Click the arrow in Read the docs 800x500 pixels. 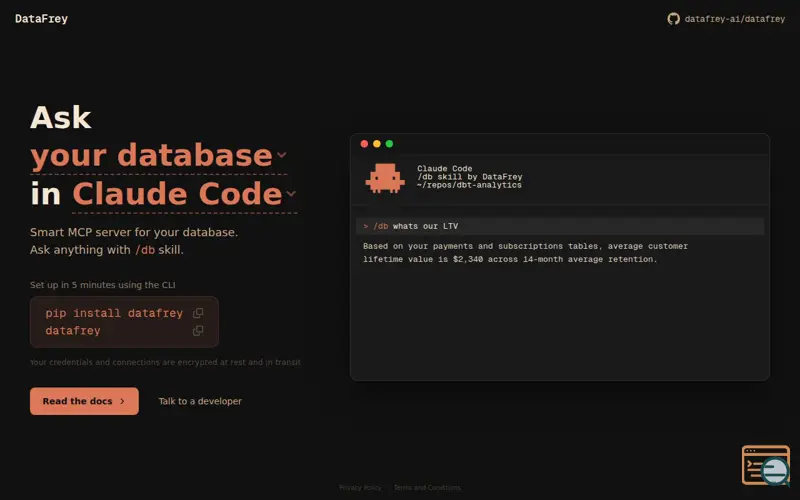[x=122, y=401]
